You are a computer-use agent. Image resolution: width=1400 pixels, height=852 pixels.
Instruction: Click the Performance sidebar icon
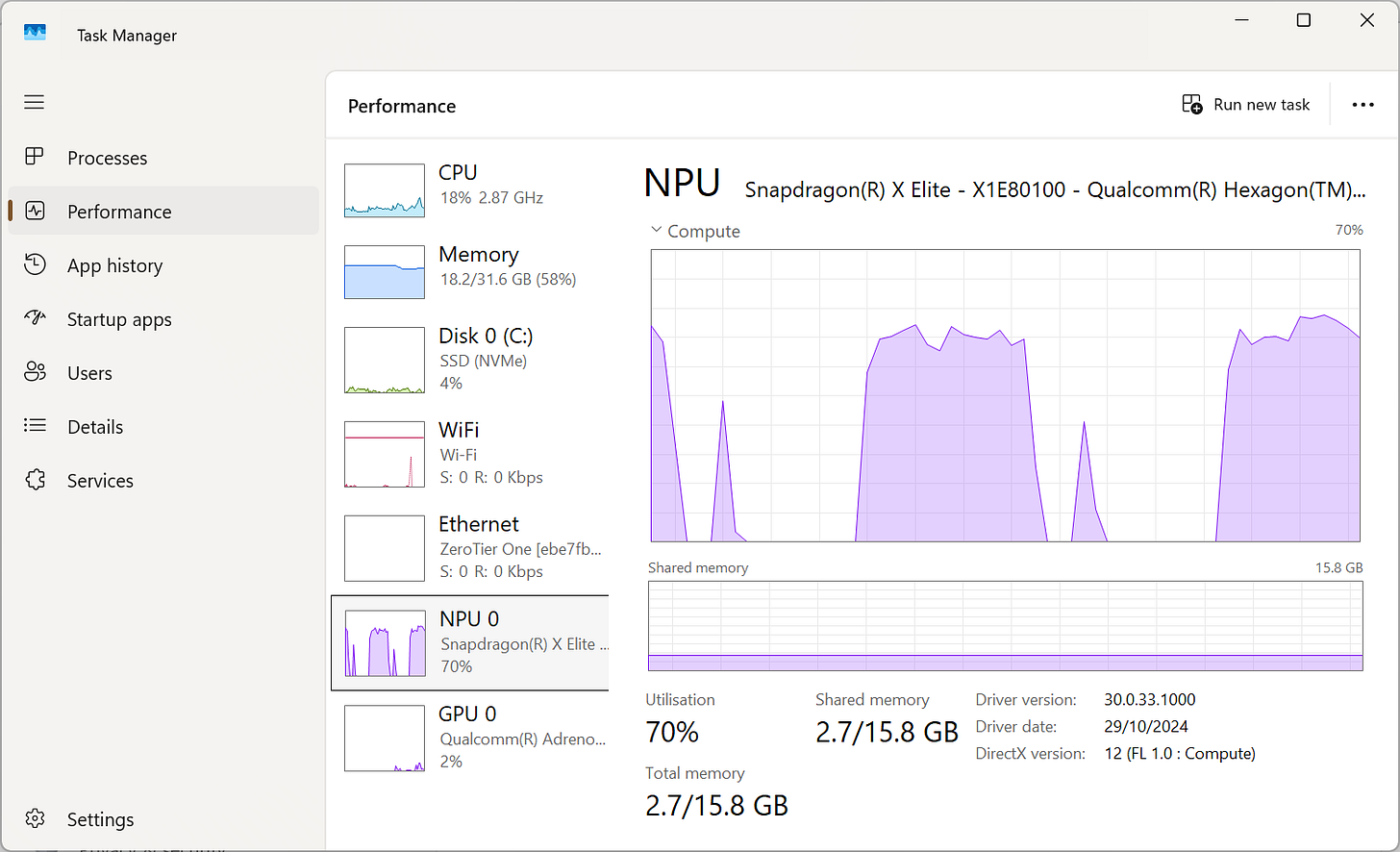tap(35, 211)
